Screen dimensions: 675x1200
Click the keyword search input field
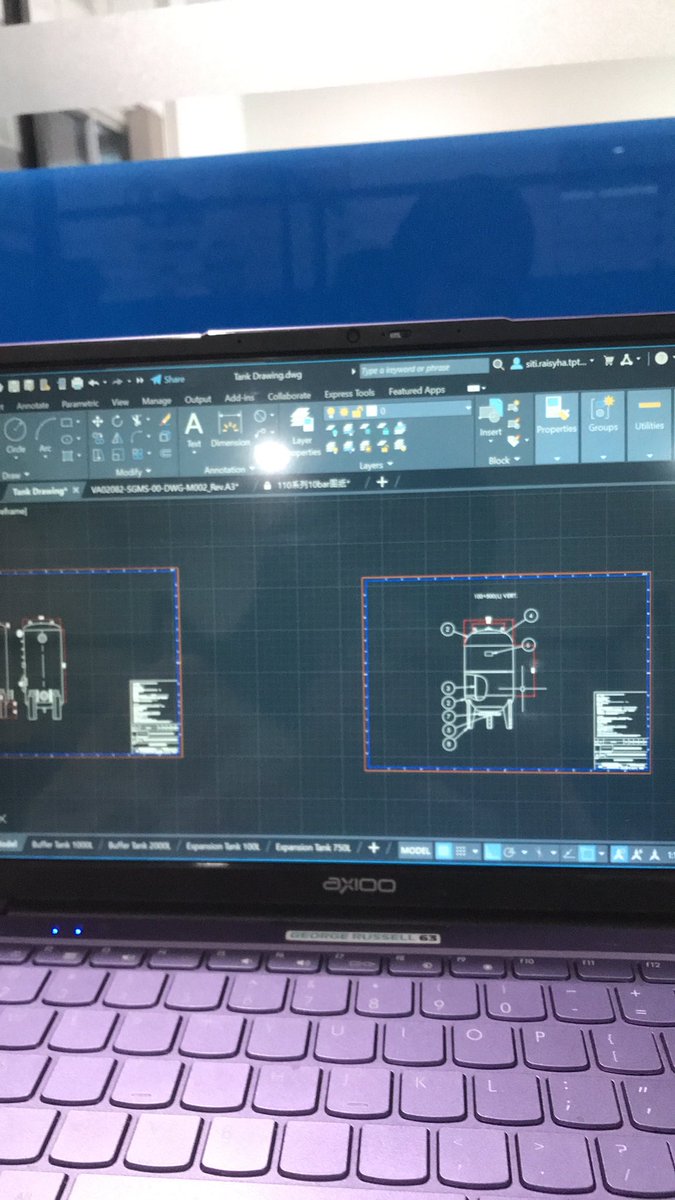(x=424, y=368)
